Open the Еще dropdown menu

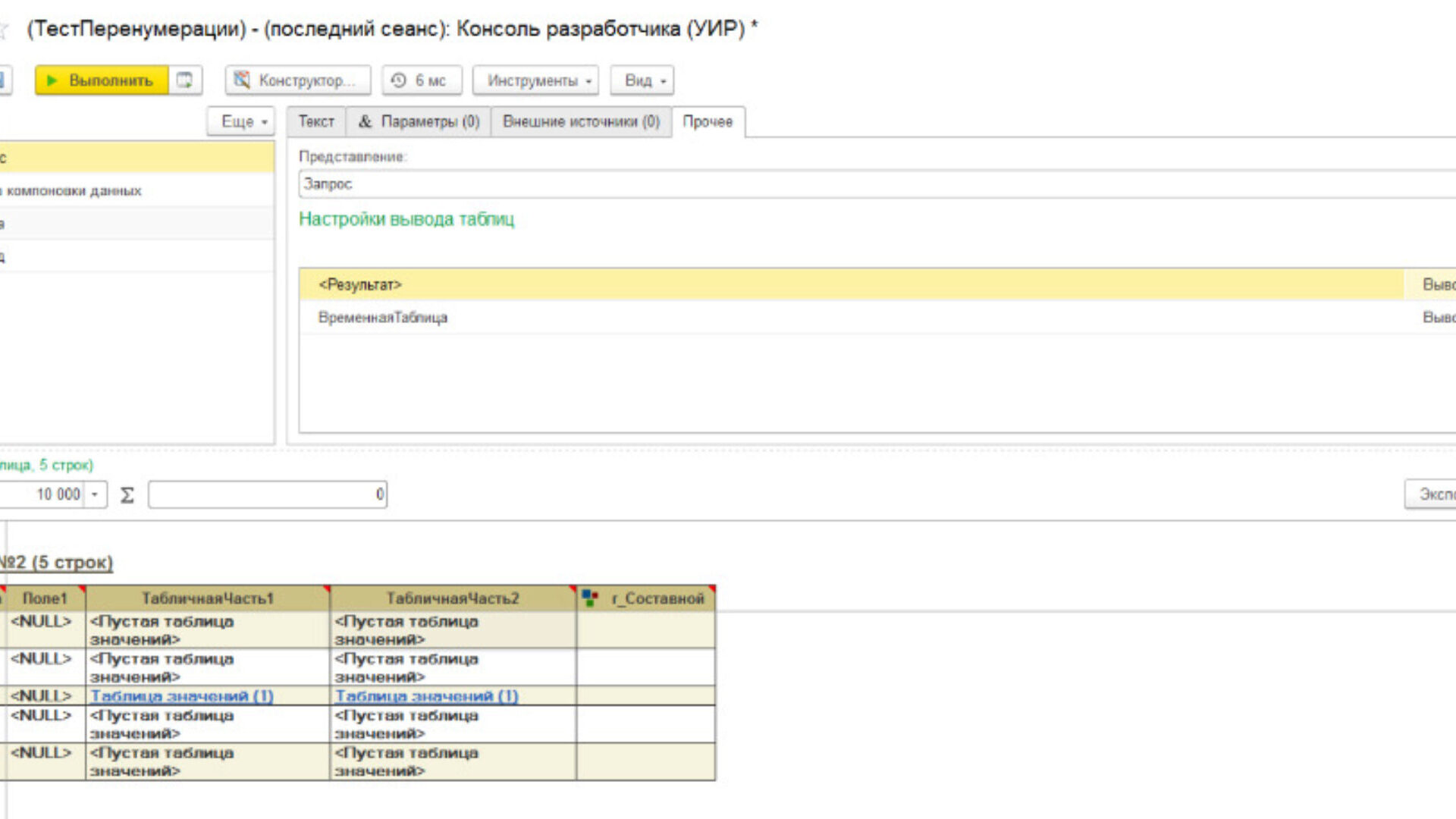(x=241, y=121)
